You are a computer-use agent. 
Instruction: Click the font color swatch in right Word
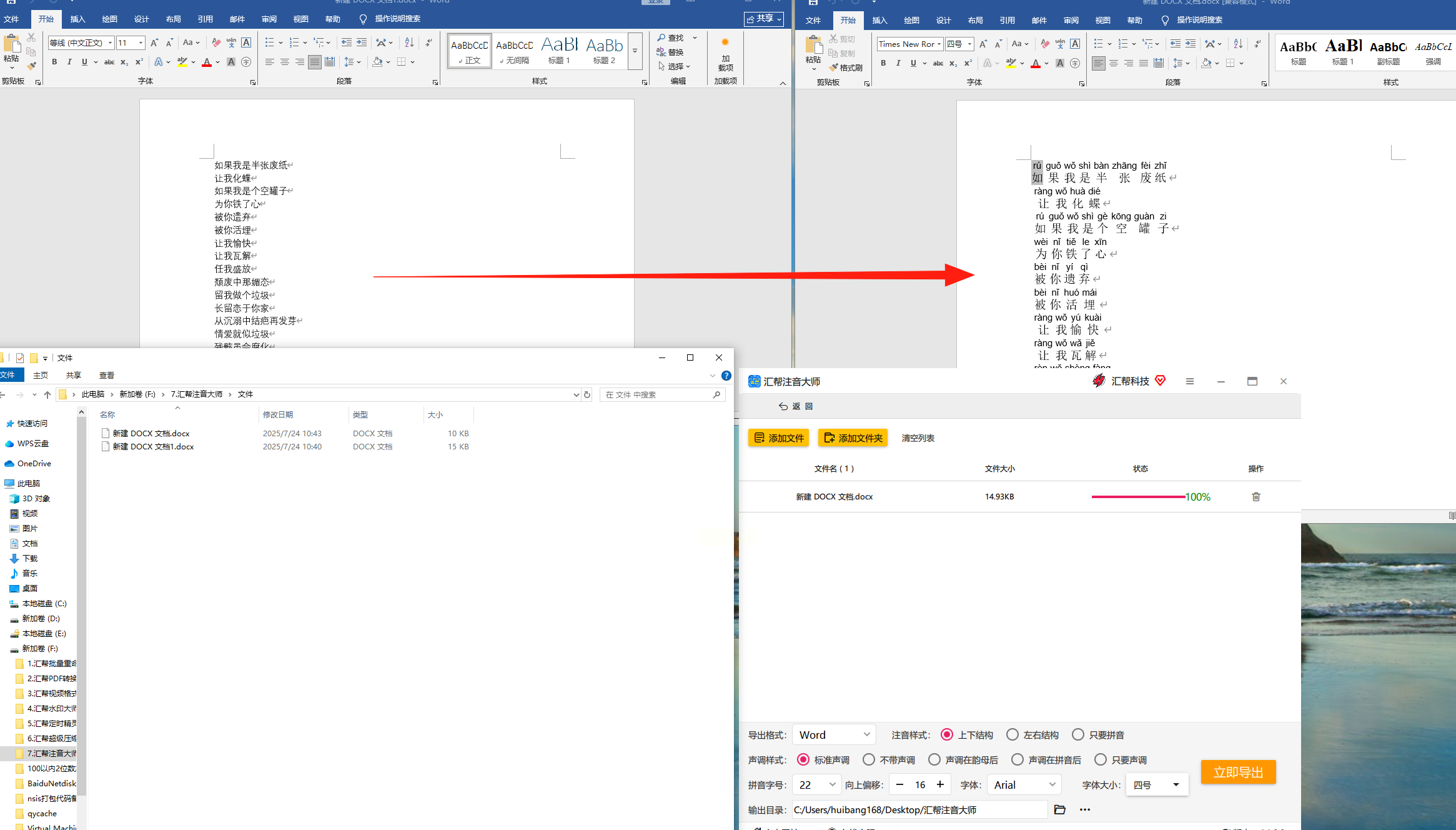tap(1035, 63)
